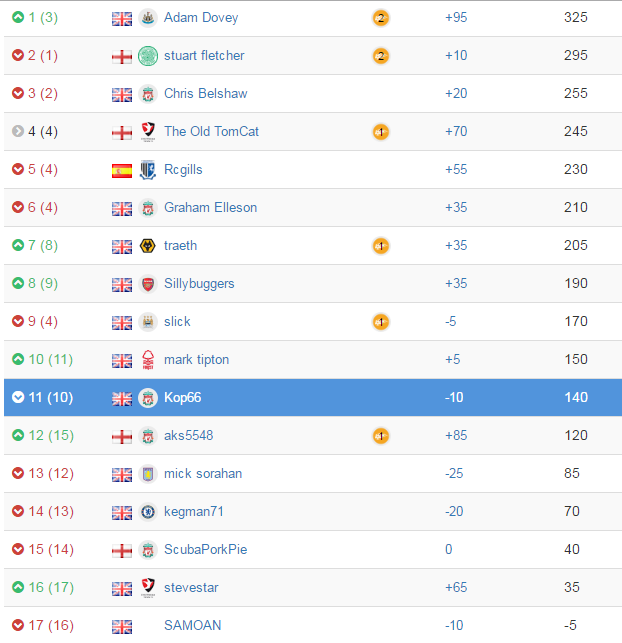The image size is (622, 643).
Task: Click the orange badge on Adam Dovey's row
Action: [x=381, y=18]
